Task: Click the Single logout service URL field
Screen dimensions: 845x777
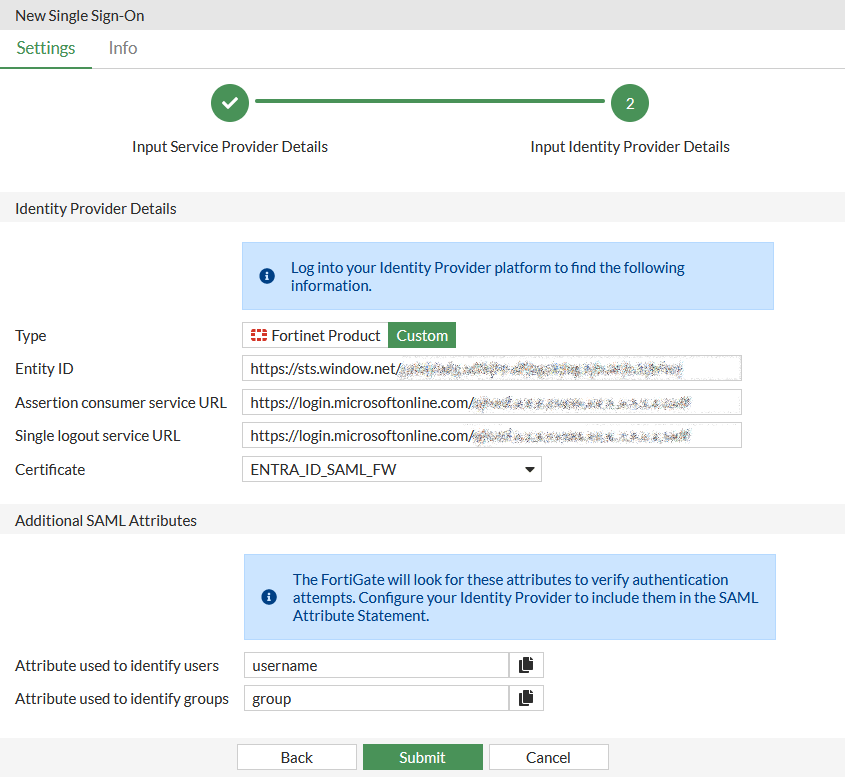Action: (491, 434)
